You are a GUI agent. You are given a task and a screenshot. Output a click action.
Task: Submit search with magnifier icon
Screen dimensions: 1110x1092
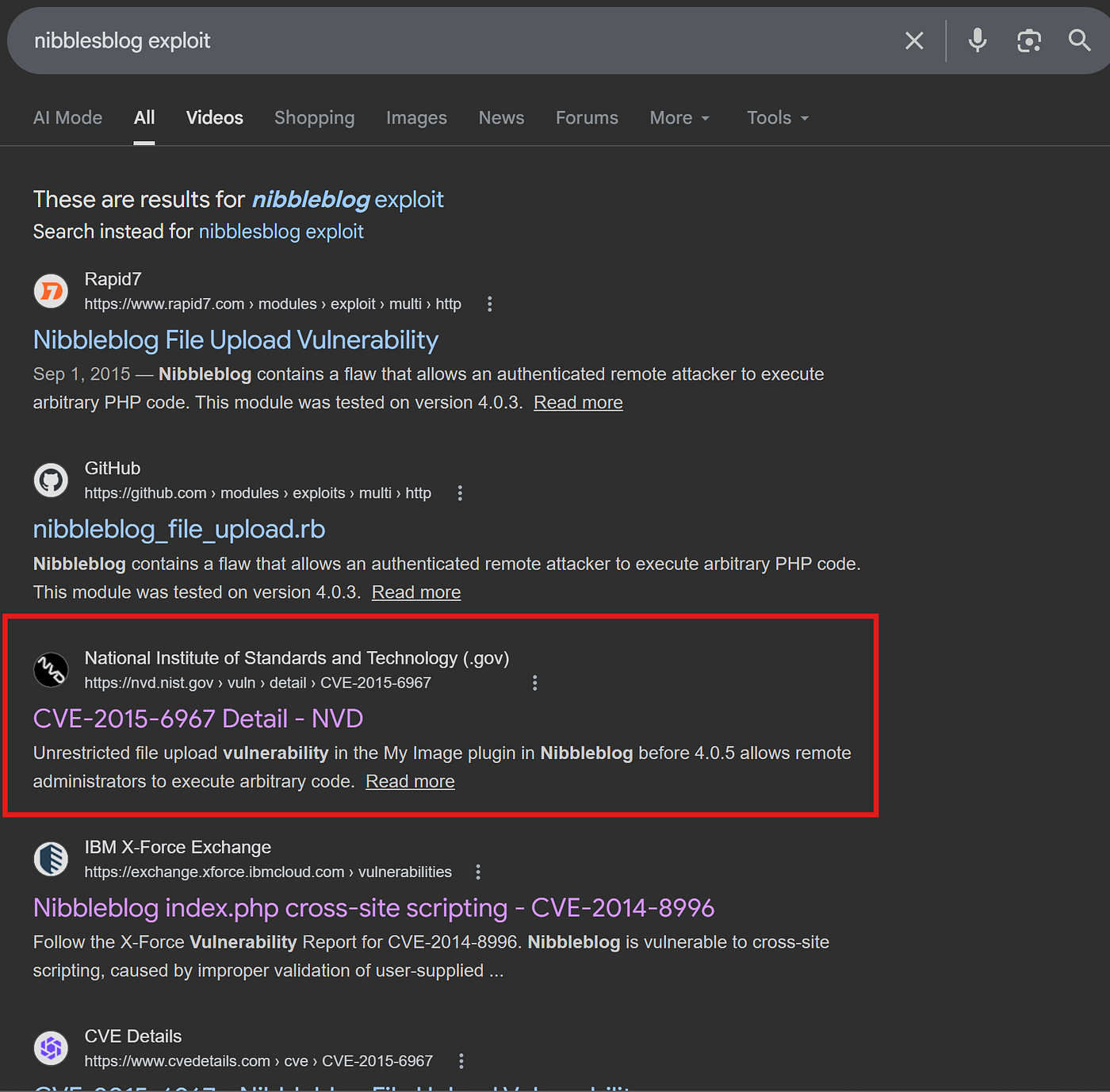1079,40
